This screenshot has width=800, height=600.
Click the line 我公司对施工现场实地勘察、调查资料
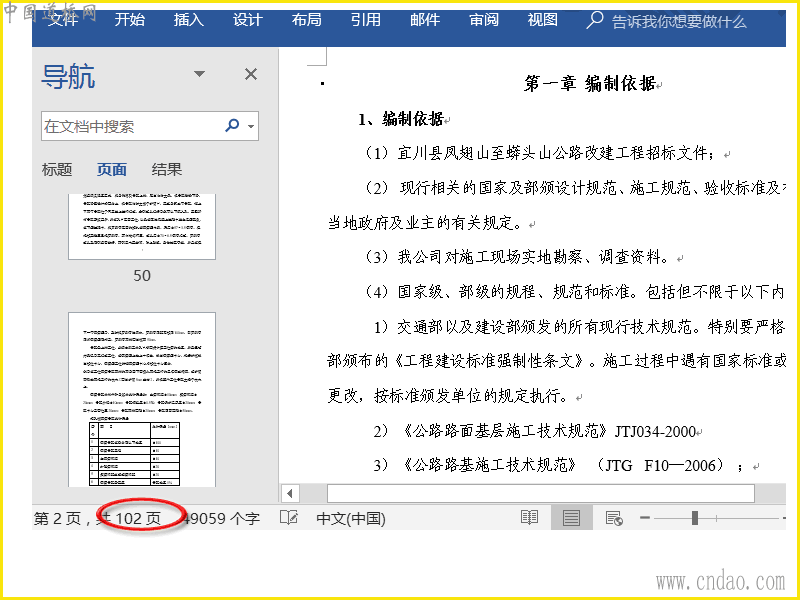pos(517,257)
